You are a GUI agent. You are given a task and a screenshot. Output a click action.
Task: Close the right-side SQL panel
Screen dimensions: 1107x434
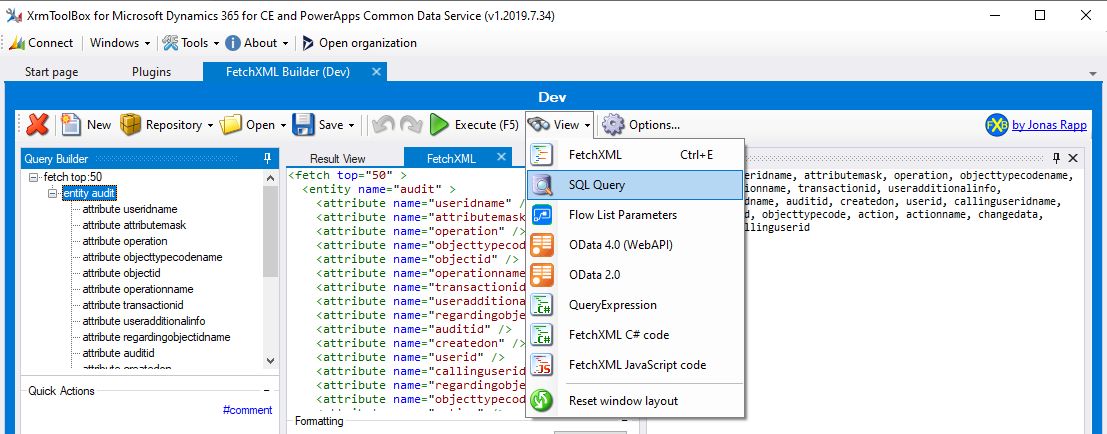point(1072,158)
